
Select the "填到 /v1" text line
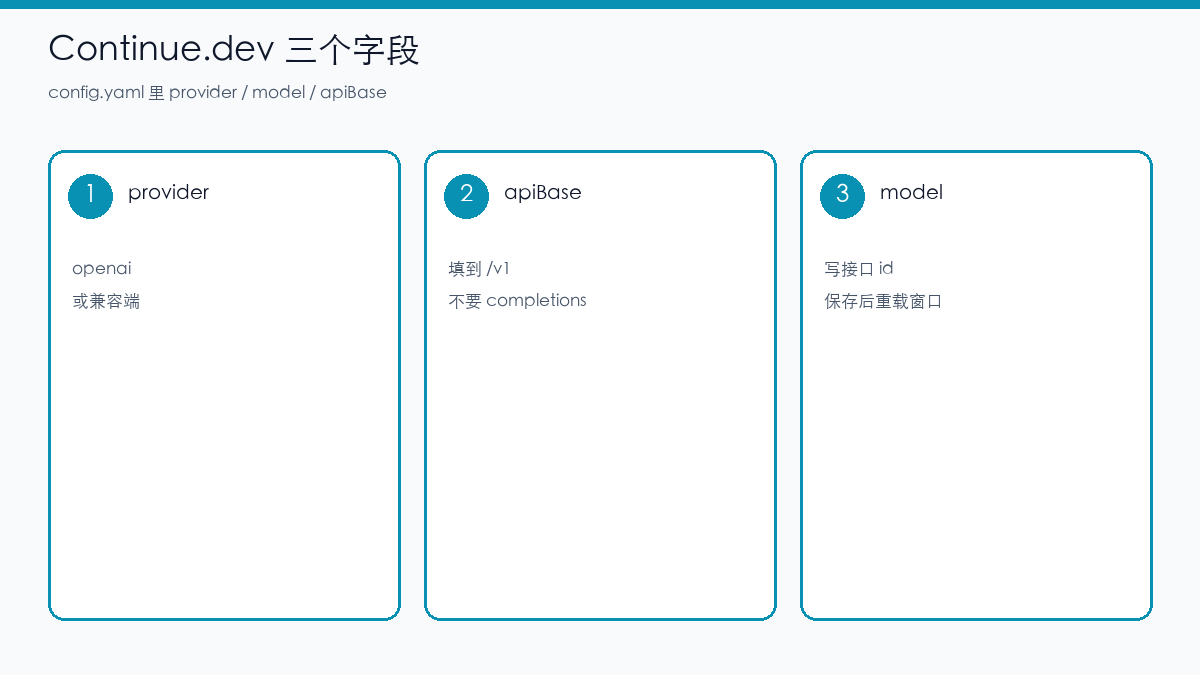tap(479, 269)
